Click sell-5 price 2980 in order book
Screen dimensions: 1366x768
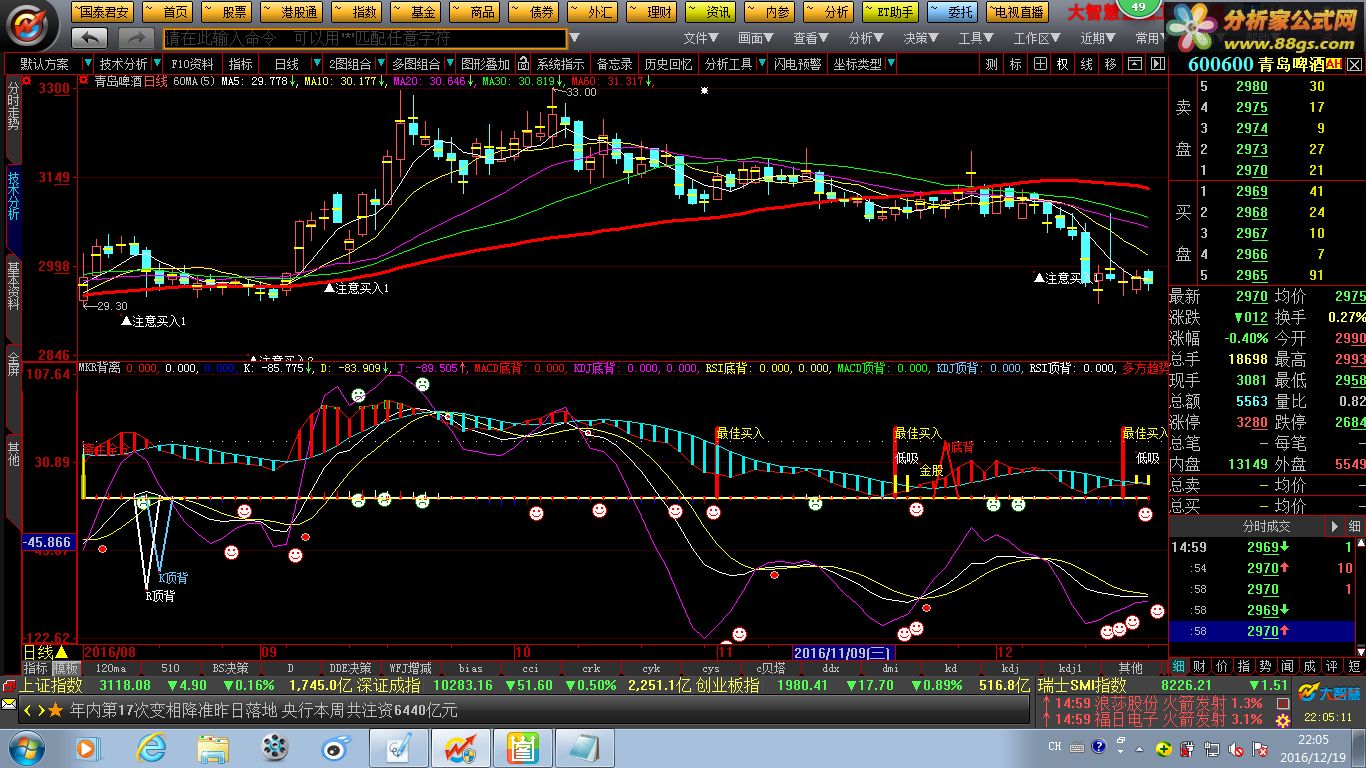click(x=1251, y=86)
